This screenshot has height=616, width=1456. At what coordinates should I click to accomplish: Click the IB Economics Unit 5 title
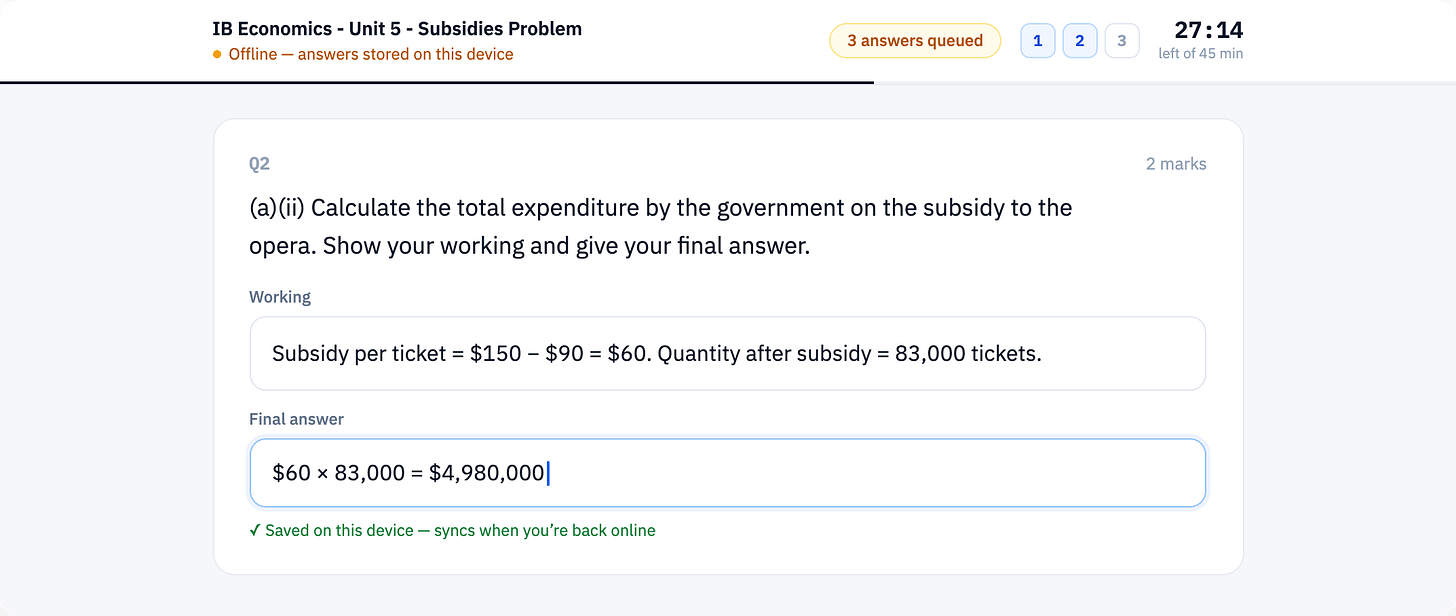(x=397, y=29)
